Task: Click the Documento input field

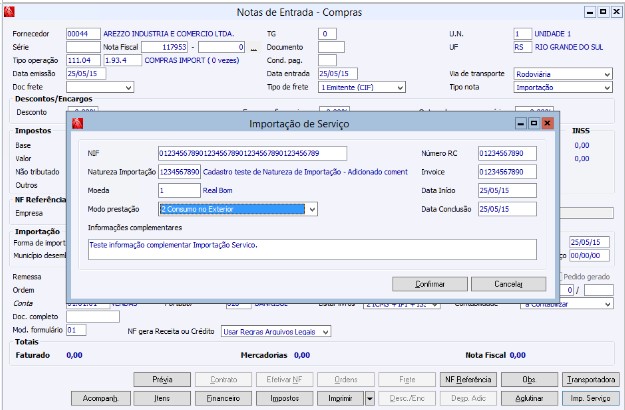Action: click(x=331, y=47)
